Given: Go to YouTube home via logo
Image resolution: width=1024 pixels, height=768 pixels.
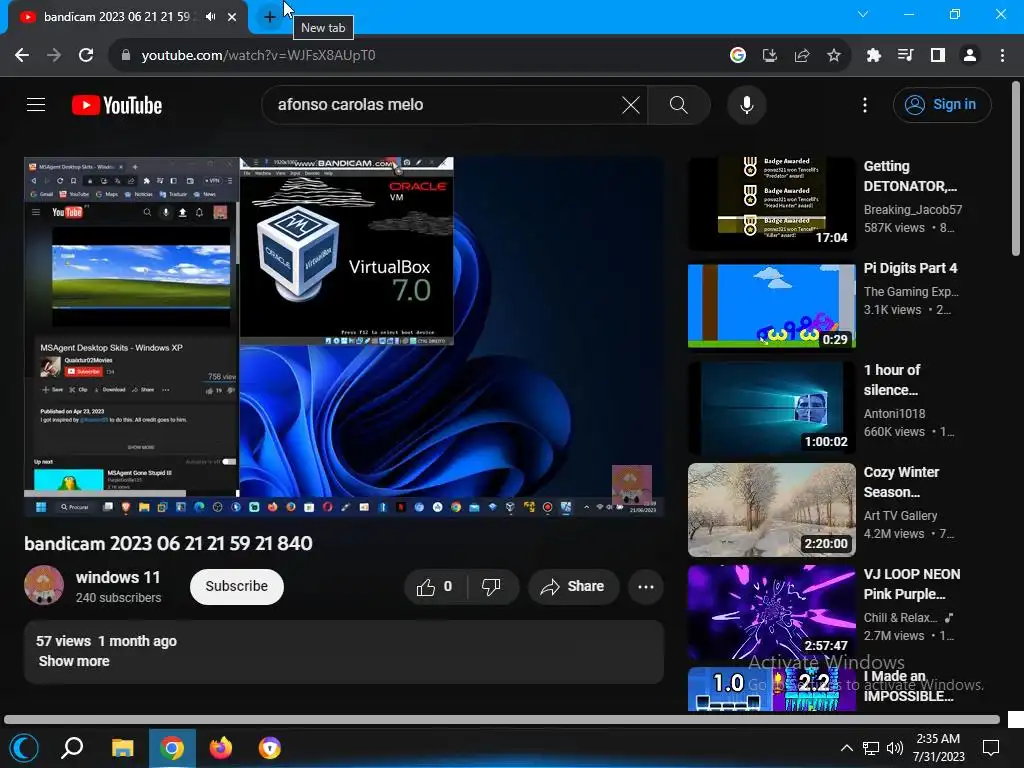Looking at the screenshot, I should pyautogui.click(x=117, y=105).
